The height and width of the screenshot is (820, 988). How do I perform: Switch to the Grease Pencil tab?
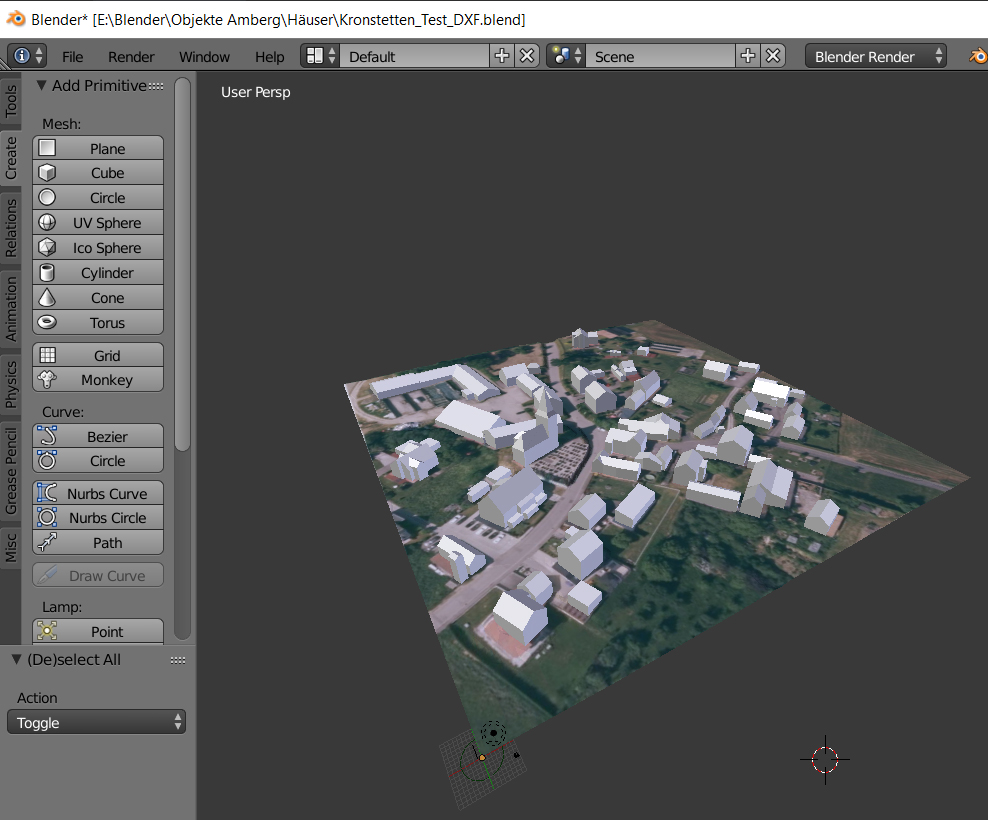tap(11, 472)
